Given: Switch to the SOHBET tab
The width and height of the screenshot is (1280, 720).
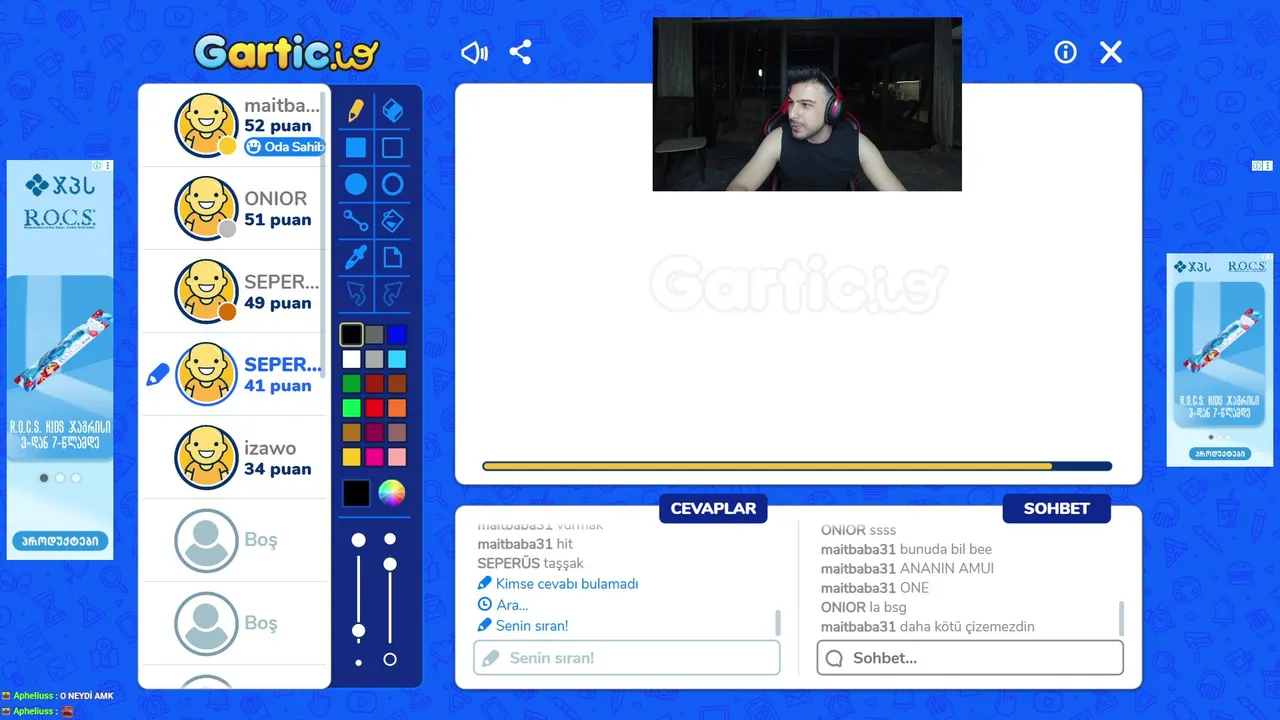Looking at the screenshot, I should [x=1056, y=508].
